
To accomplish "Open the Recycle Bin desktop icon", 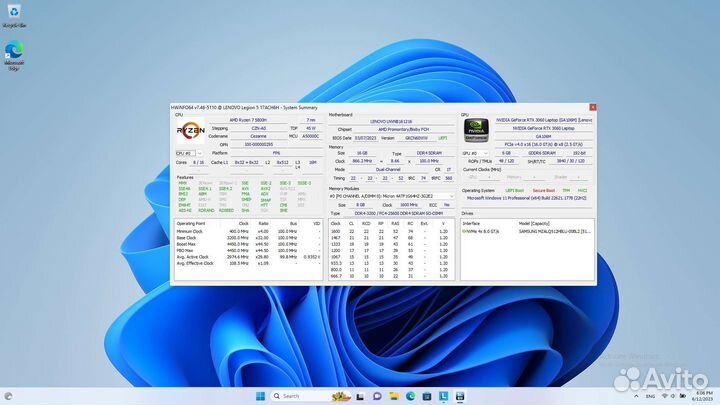I will tap(14, 16).
